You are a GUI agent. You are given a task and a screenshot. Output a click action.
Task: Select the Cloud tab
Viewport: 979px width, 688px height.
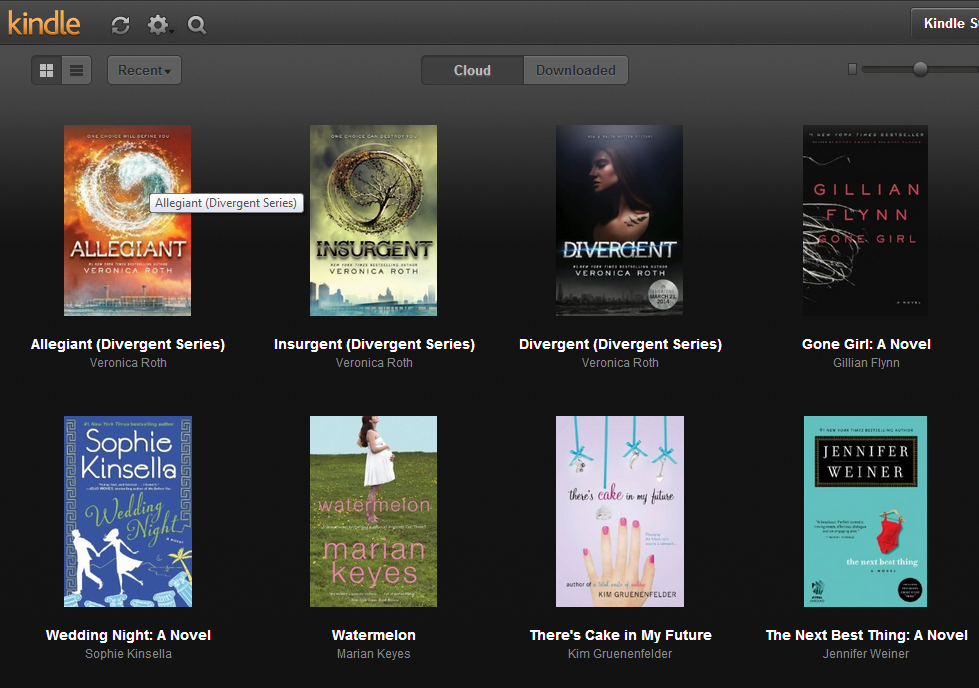tap(472, 70)
